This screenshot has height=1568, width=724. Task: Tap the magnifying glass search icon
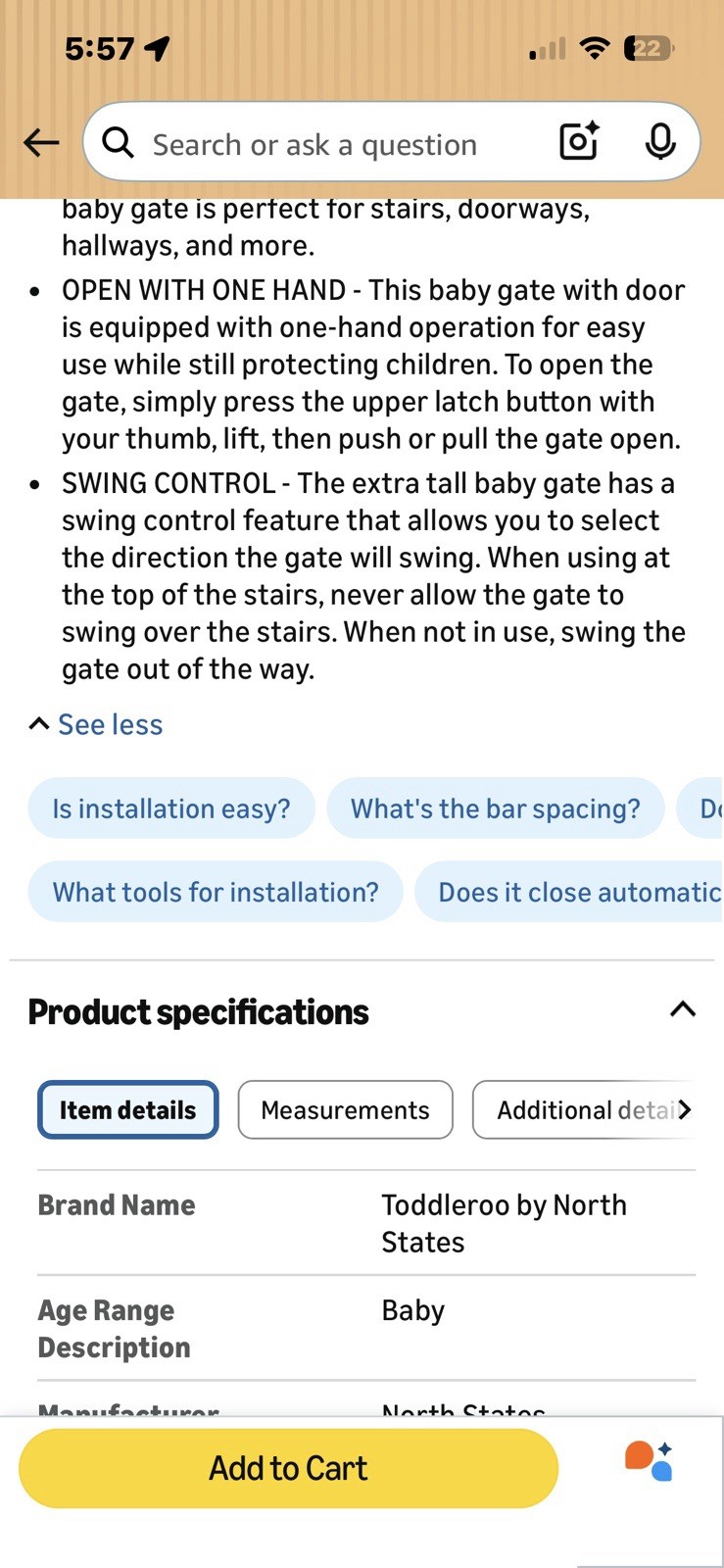pyautogui.click(x=119, y=143)
